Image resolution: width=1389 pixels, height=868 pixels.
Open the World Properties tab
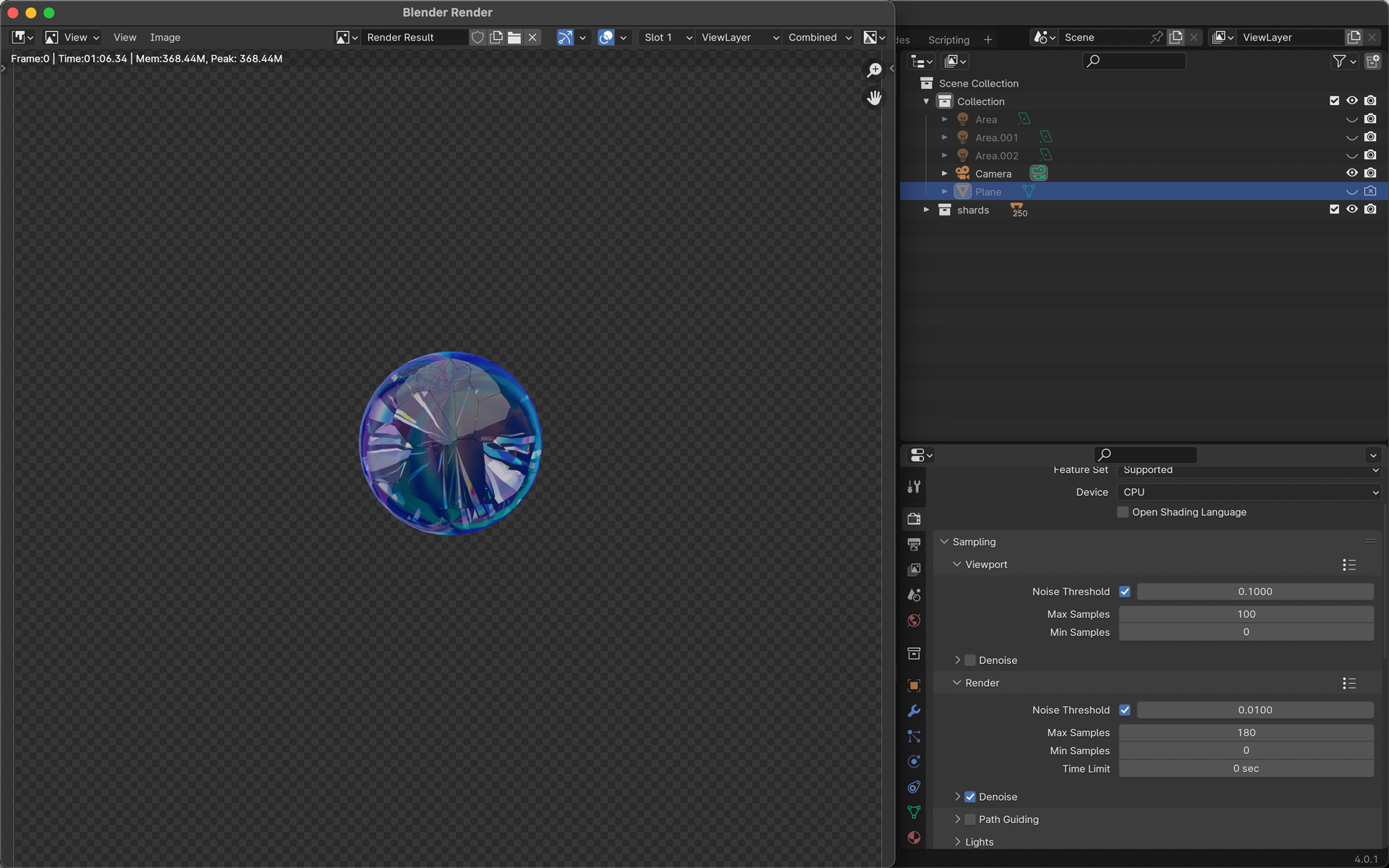click(914, 621)
